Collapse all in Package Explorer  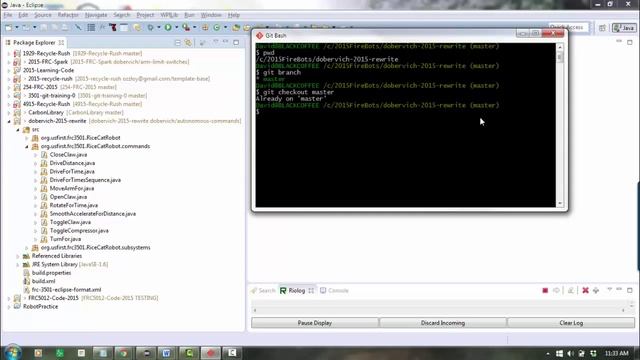pyautogui.click(x=178, y=42)
